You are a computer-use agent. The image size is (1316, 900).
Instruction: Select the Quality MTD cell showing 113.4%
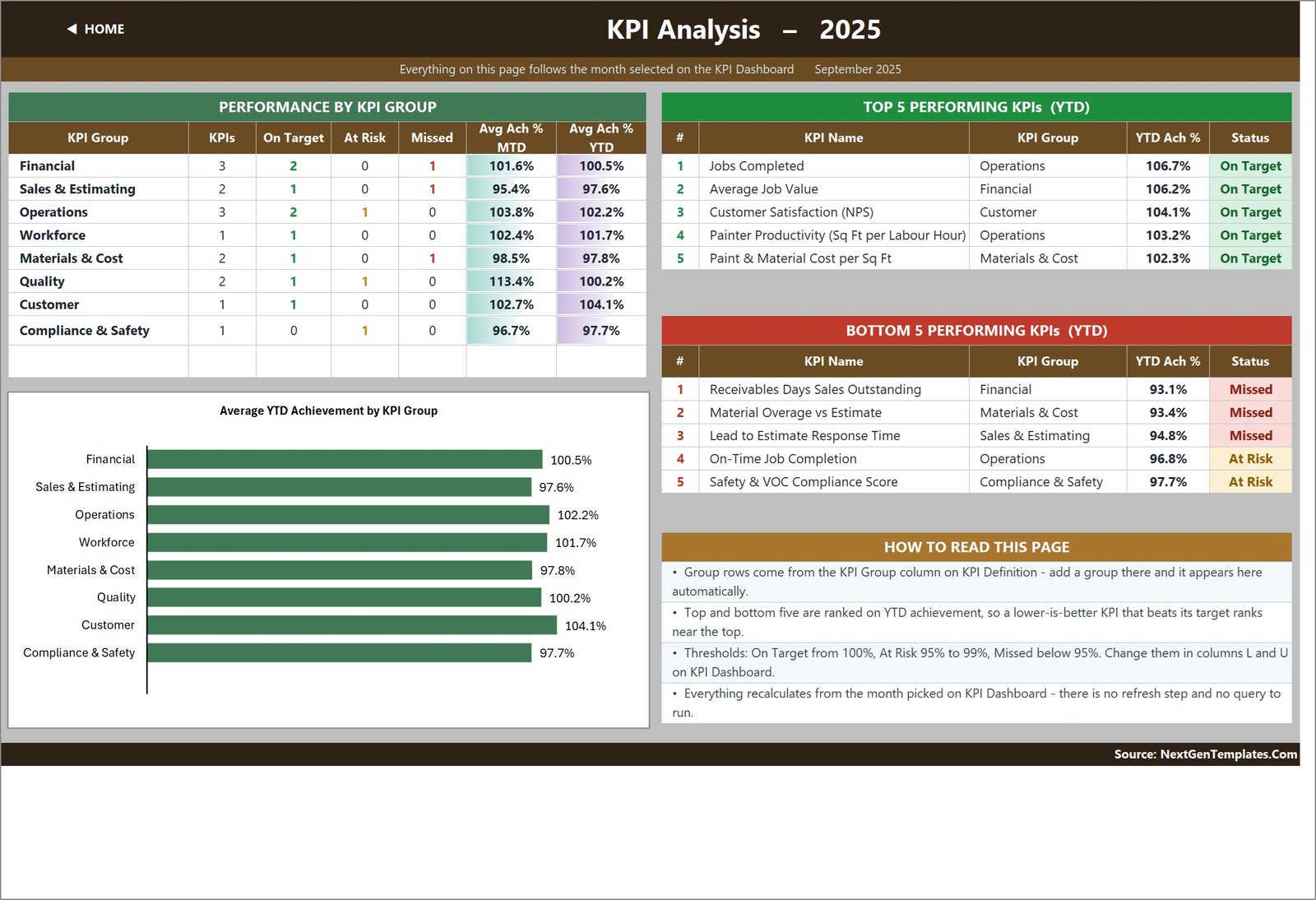(x=511, y=281)
